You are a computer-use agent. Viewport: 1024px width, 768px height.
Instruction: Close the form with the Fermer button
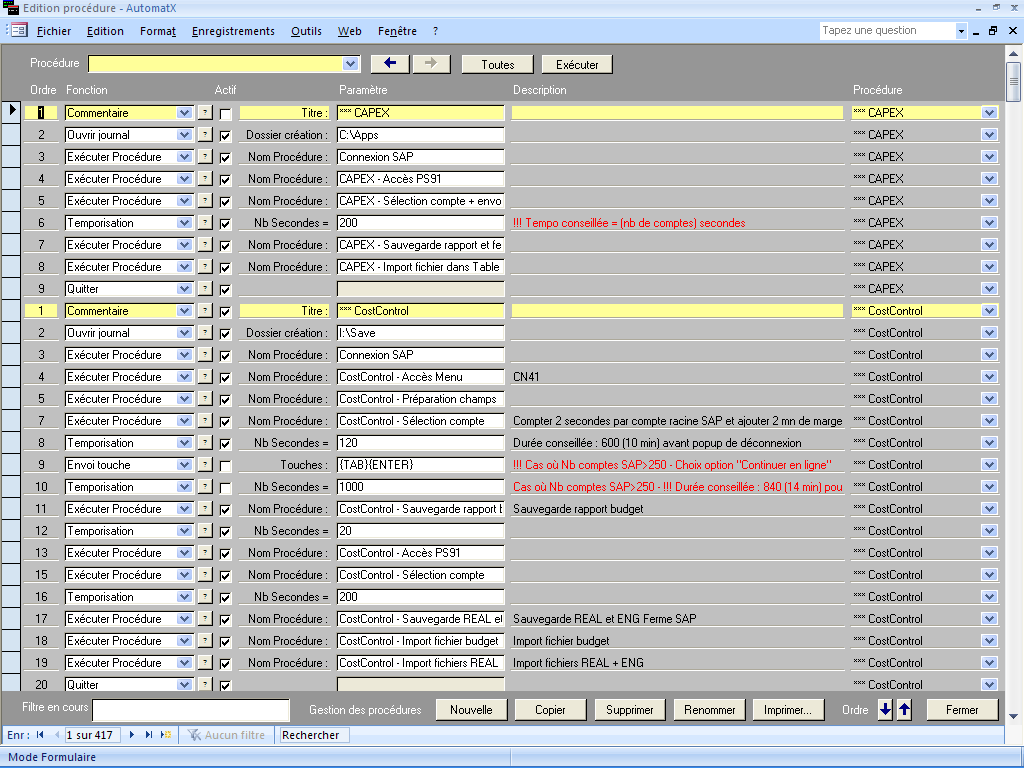[962, 709]
